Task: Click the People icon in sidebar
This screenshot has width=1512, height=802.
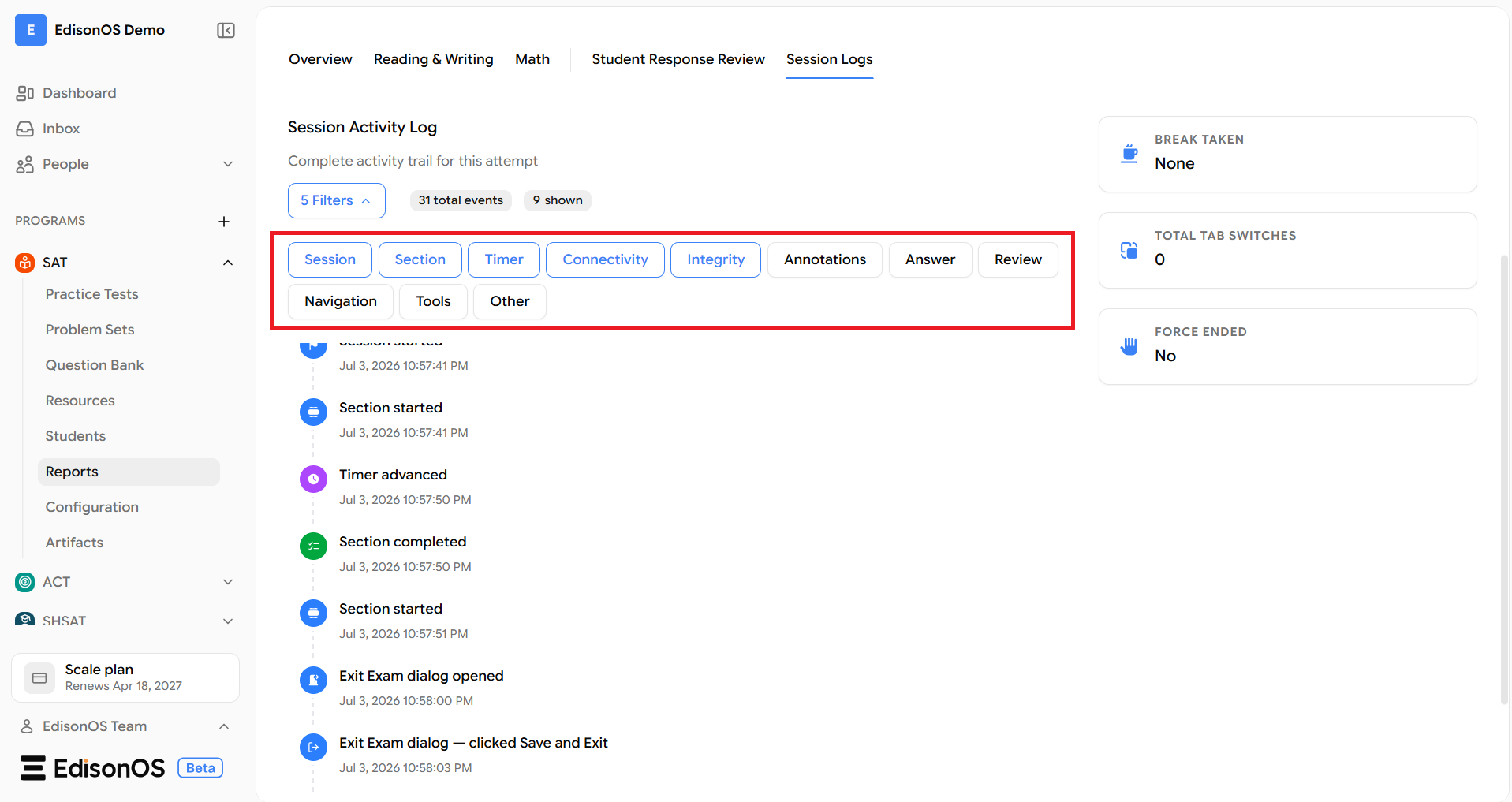Action: 25,164
